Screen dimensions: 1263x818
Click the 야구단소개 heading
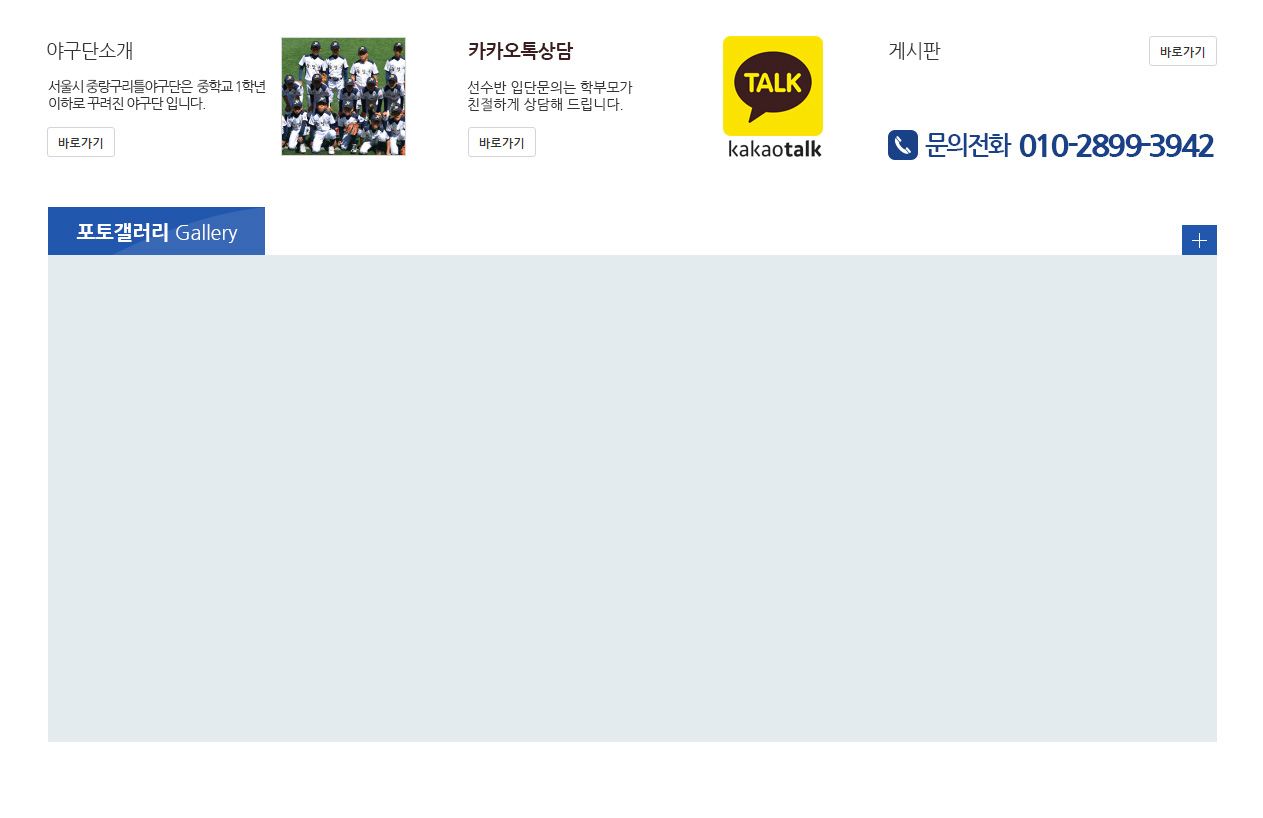(90, 51)
